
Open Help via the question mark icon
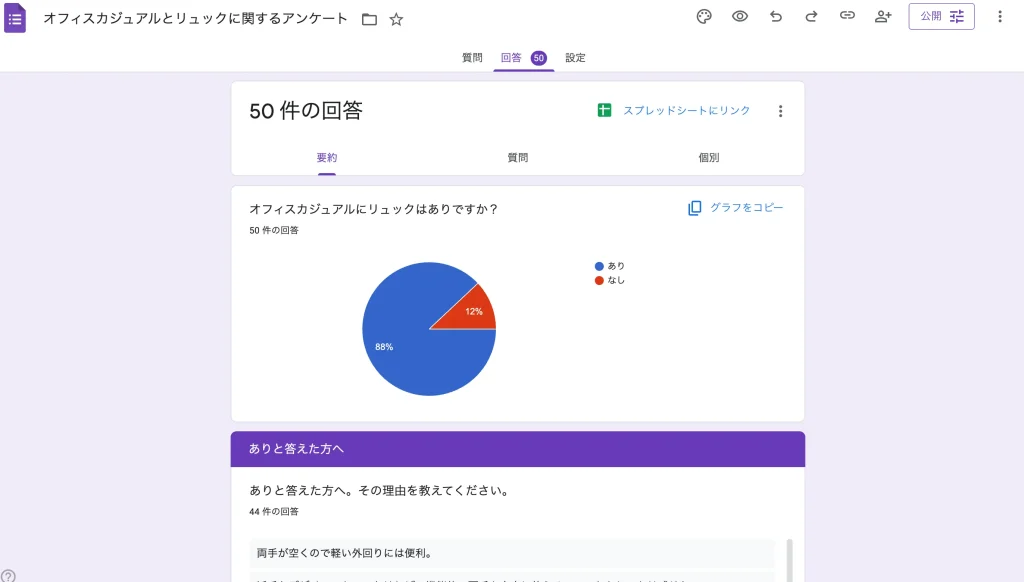point(8,573)
